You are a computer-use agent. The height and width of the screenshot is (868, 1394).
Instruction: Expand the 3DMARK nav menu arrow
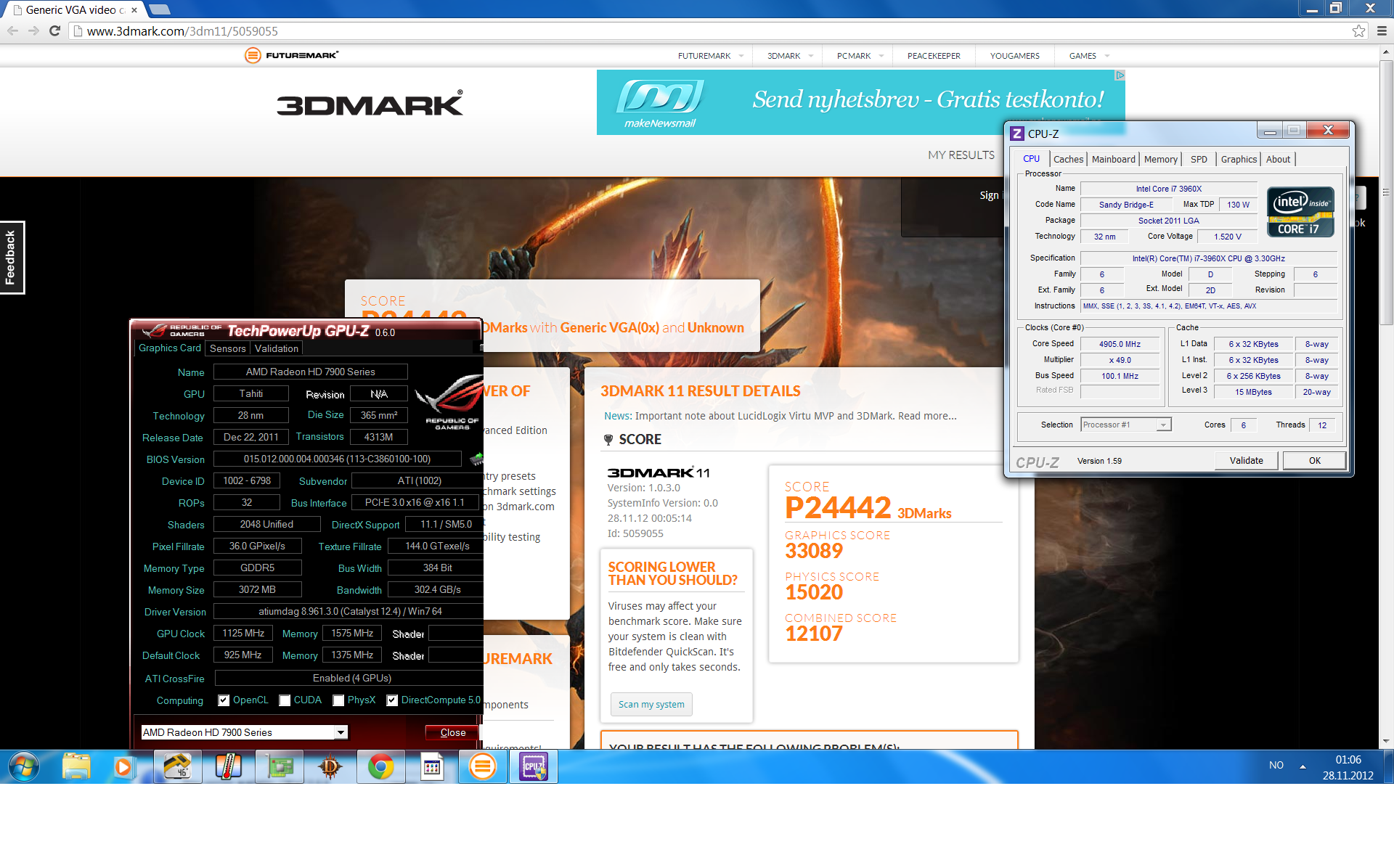811,56
